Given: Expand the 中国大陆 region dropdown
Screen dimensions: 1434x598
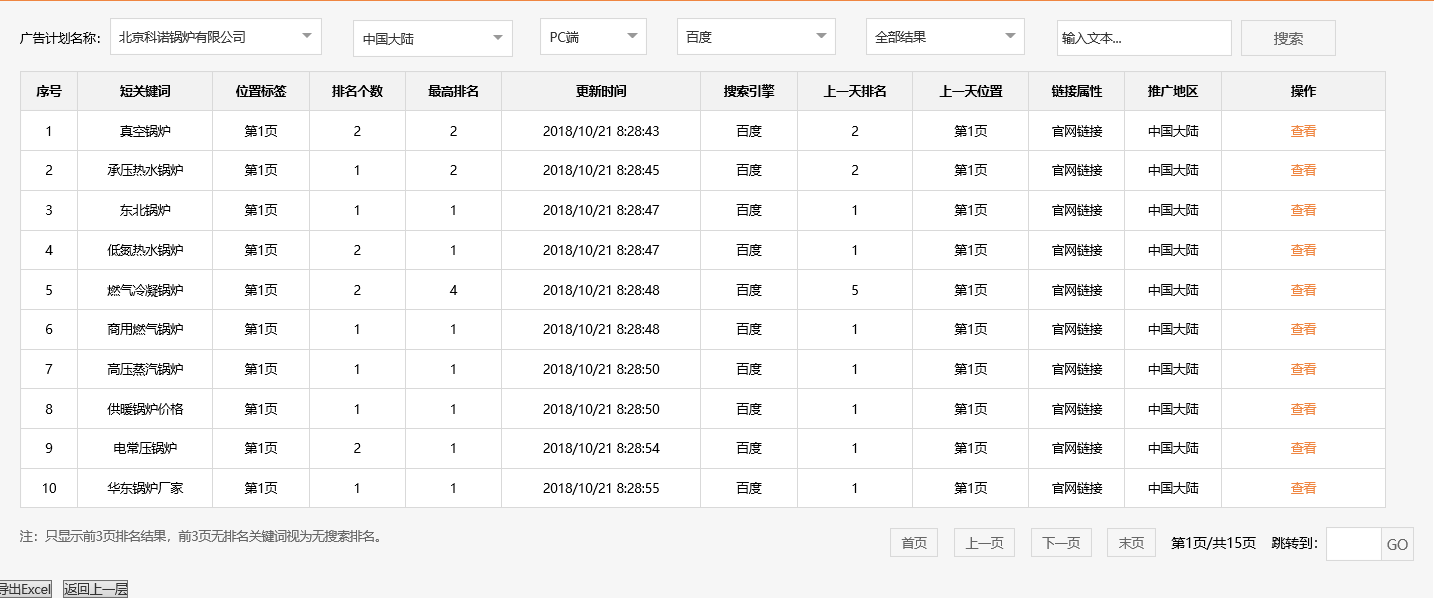Looking at the screenshot, I should pyautogui.click(x=432, y=36).
